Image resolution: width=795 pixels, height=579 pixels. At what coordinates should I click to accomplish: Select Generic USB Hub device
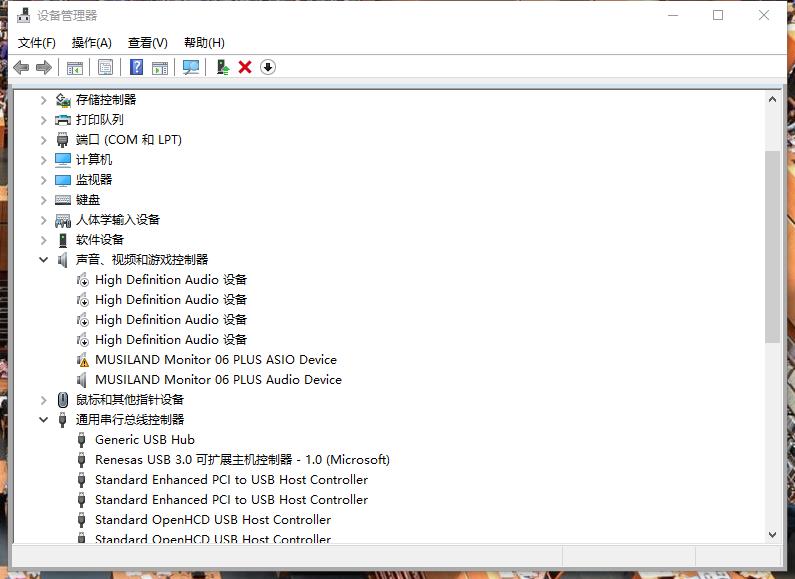(144, 440)
